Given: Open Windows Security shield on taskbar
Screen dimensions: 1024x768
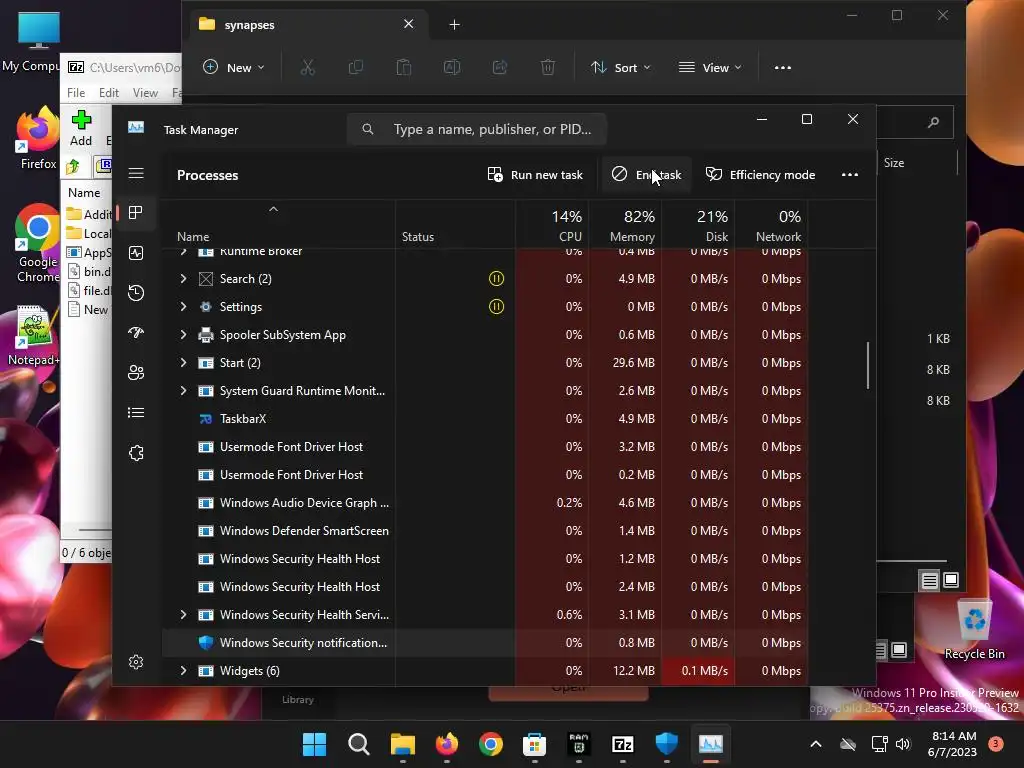Looking at the screenshot, I should click(x=666, y=744).
